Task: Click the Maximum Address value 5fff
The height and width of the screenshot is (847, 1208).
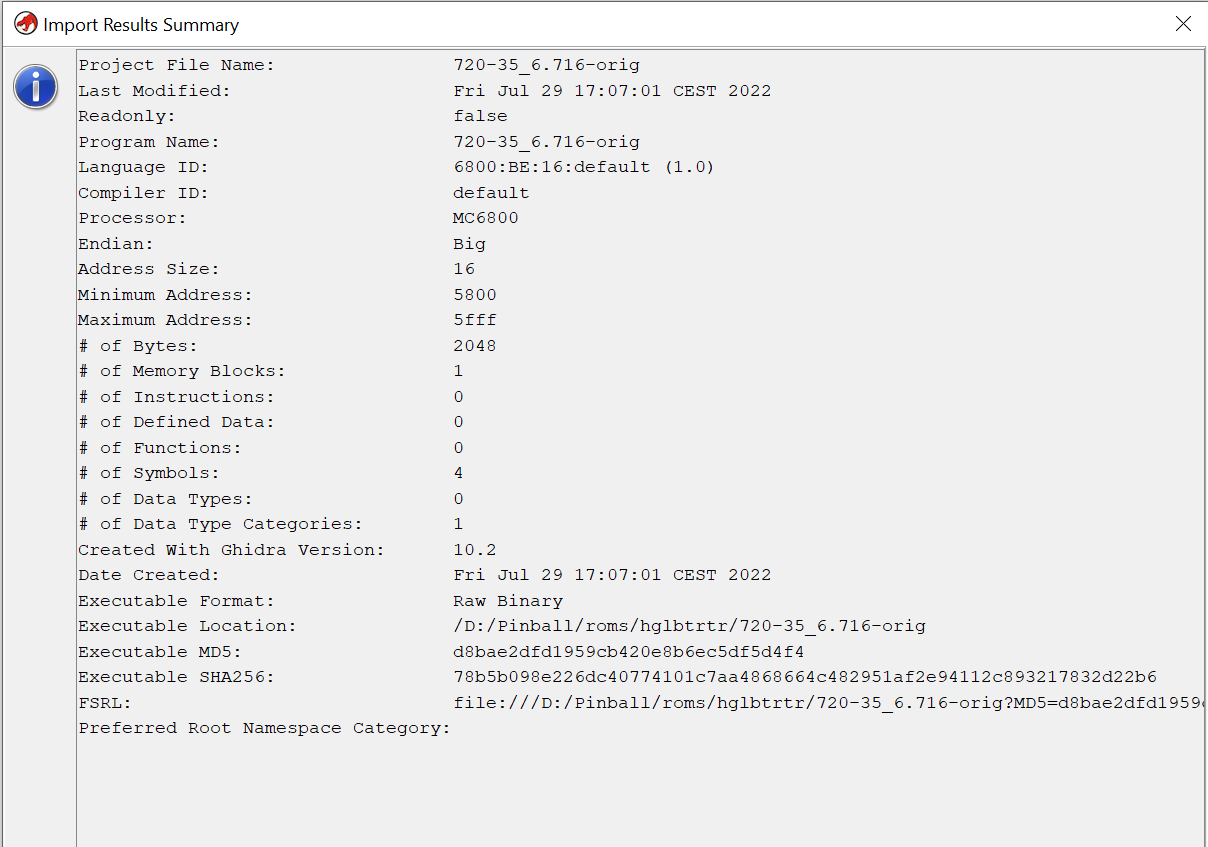Action: (x=475, y=320)
